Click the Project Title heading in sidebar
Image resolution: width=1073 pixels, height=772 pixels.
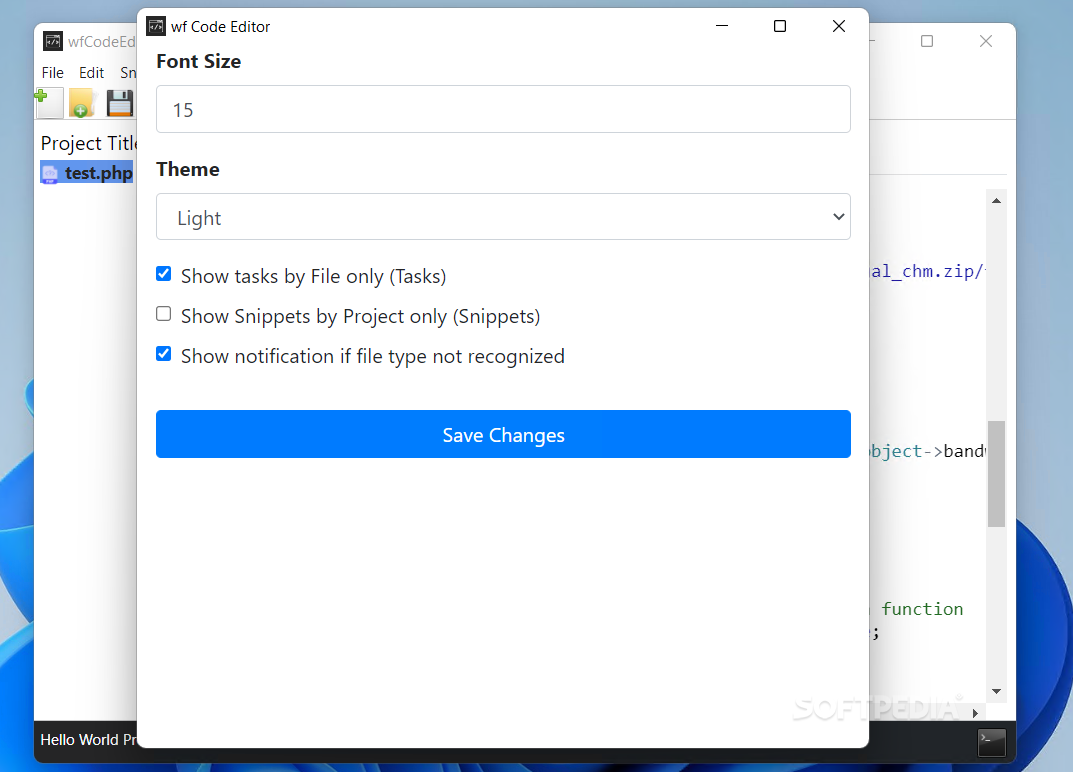point(89,143)
